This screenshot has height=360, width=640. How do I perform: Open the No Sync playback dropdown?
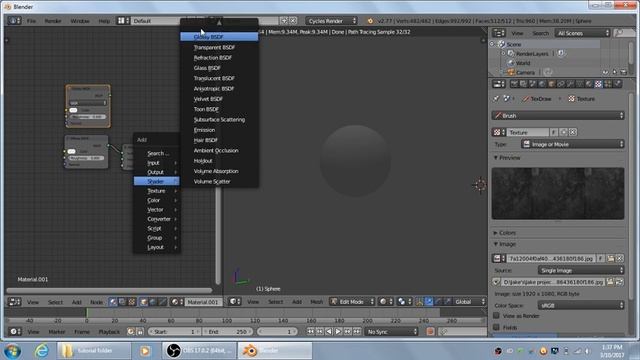point(392,331)
